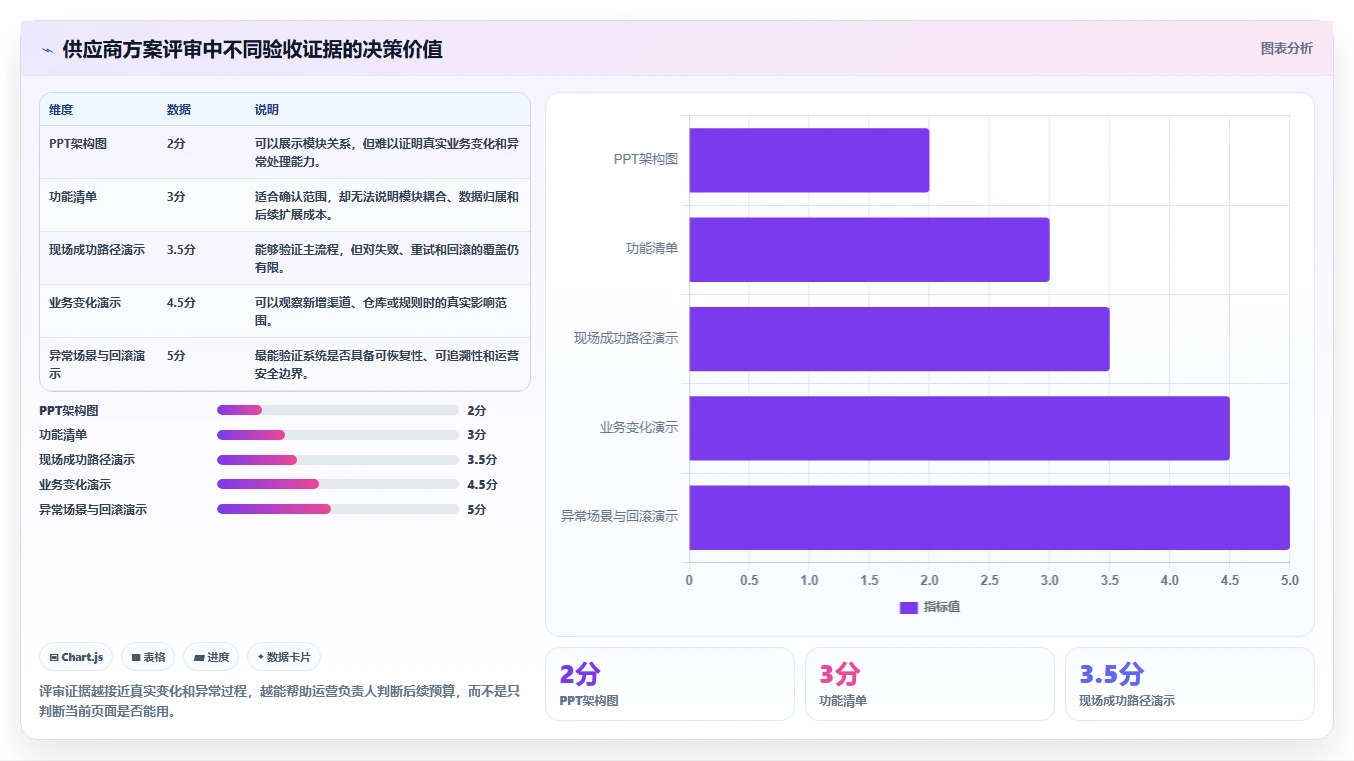Click the 功能清单 progress bar
Viewport: 1354px width, 761px height.
tap(338, 435)
